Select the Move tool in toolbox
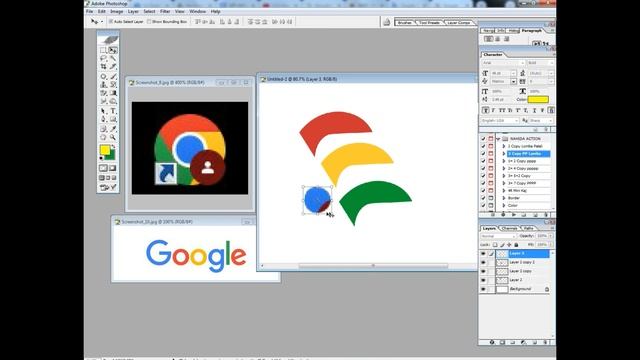 113,50
